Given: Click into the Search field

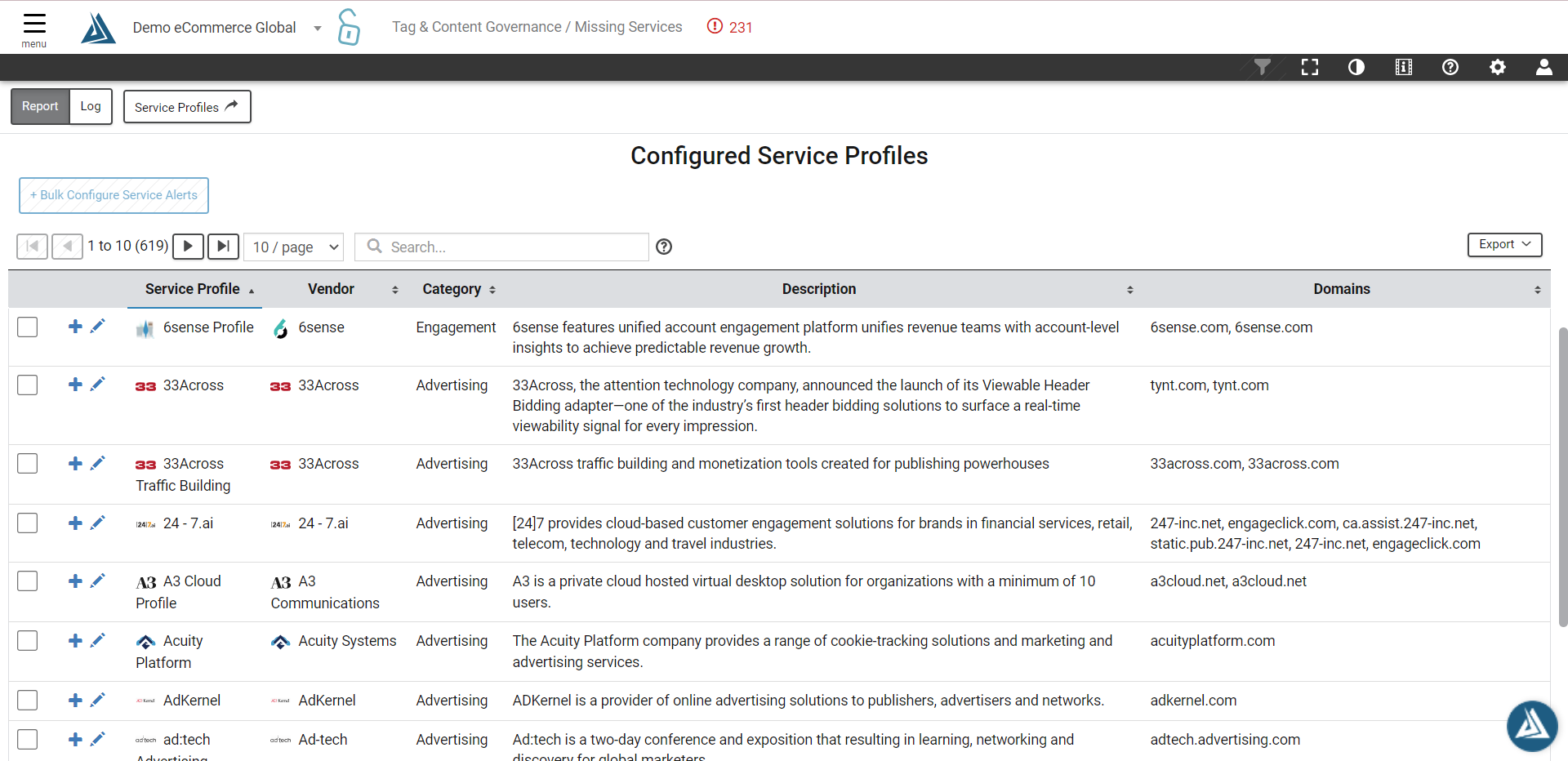Looking at the screenshot, I should (x=501, y=247).
